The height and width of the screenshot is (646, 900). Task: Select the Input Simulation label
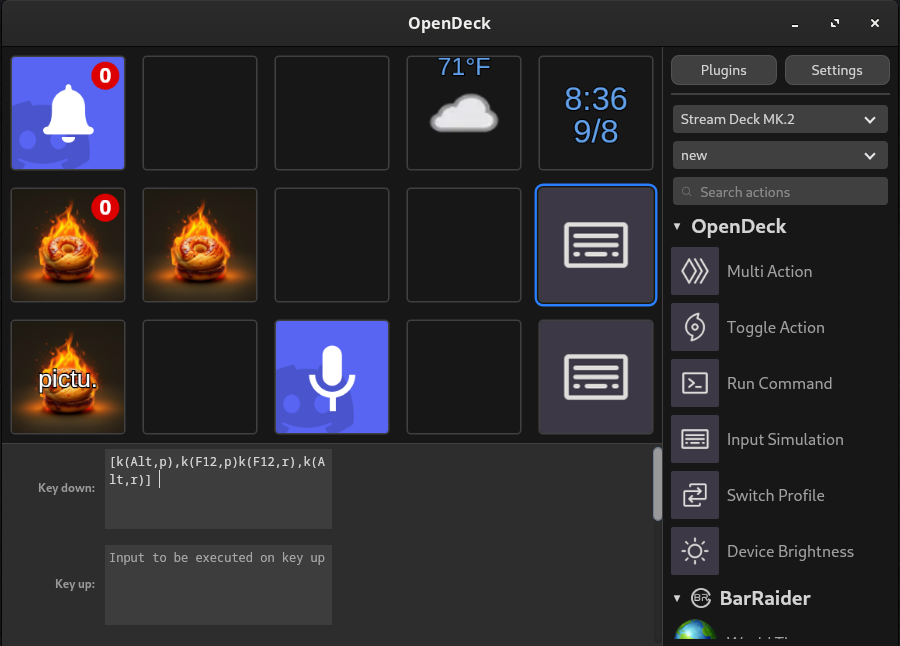click(785, 439)
